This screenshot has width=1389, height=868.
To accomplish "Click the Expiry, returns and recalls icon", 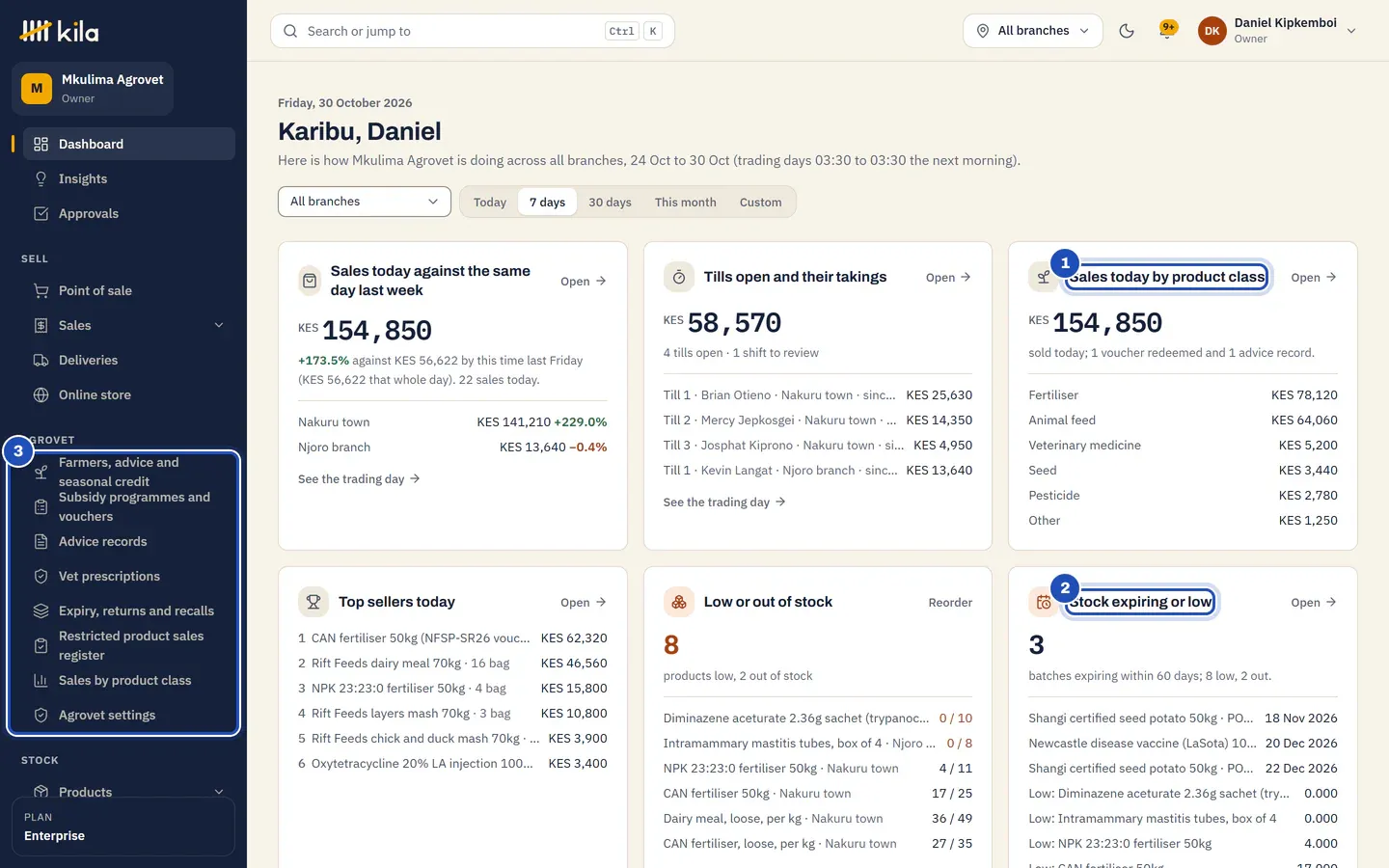I will 41,610.
